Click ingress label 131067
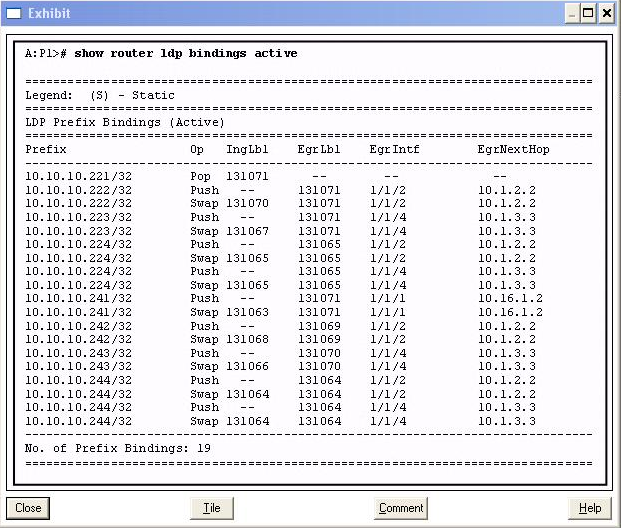This screenshot has height=528, width=621. pyautogui.click(x=247, y=231)
